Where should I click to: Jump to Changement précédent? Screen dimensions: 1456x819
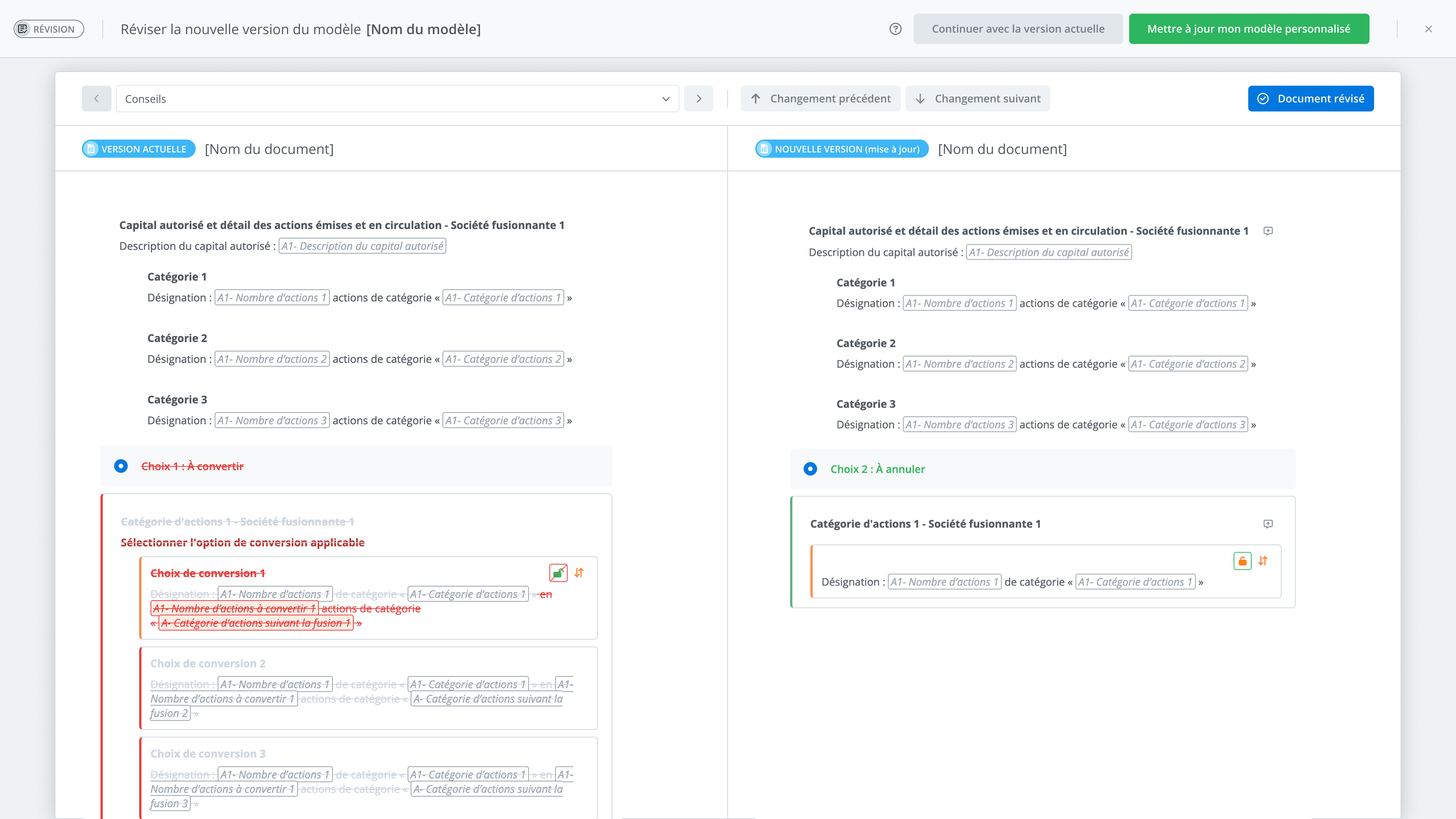(820, 99)
